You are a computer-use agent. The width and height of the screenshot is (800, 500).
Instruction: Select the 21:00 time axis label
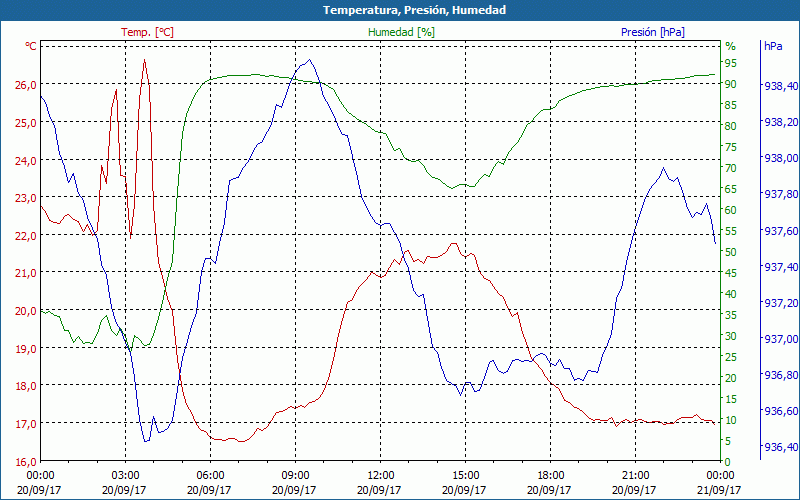[635, 476]
